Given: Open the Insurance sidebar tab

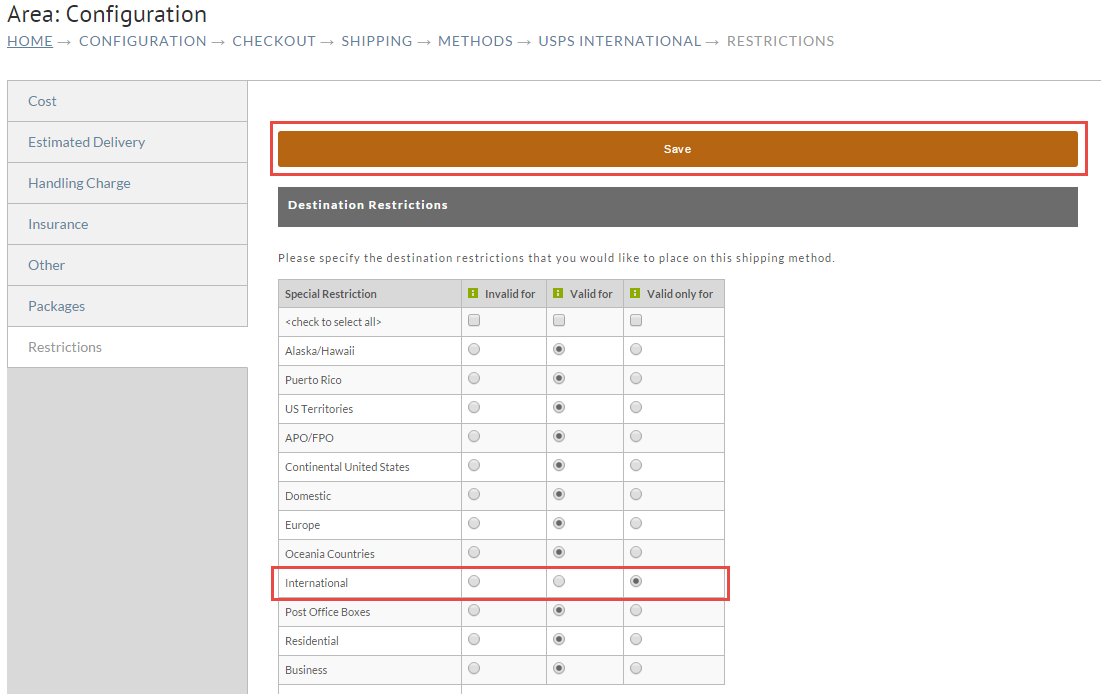Looking at the screenshot, I should (128, 224).
